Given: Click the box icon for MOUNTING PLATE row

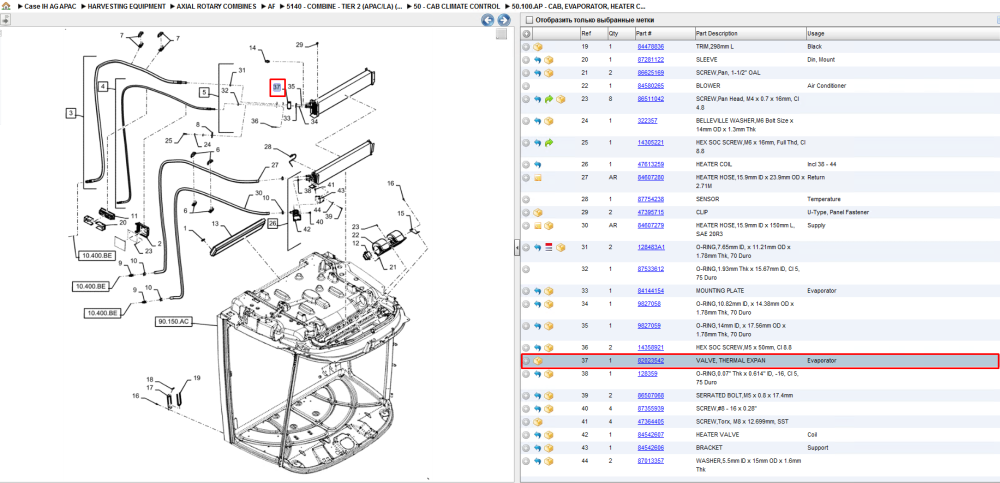Looking at the screenshot, I should click(x=549, y=291).
